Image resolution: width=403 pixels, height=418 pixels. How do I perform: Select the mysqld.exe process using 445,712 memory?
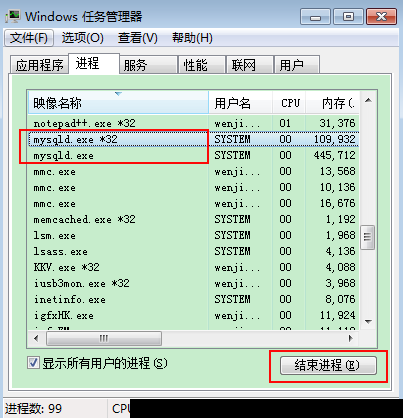pos(193,155)
